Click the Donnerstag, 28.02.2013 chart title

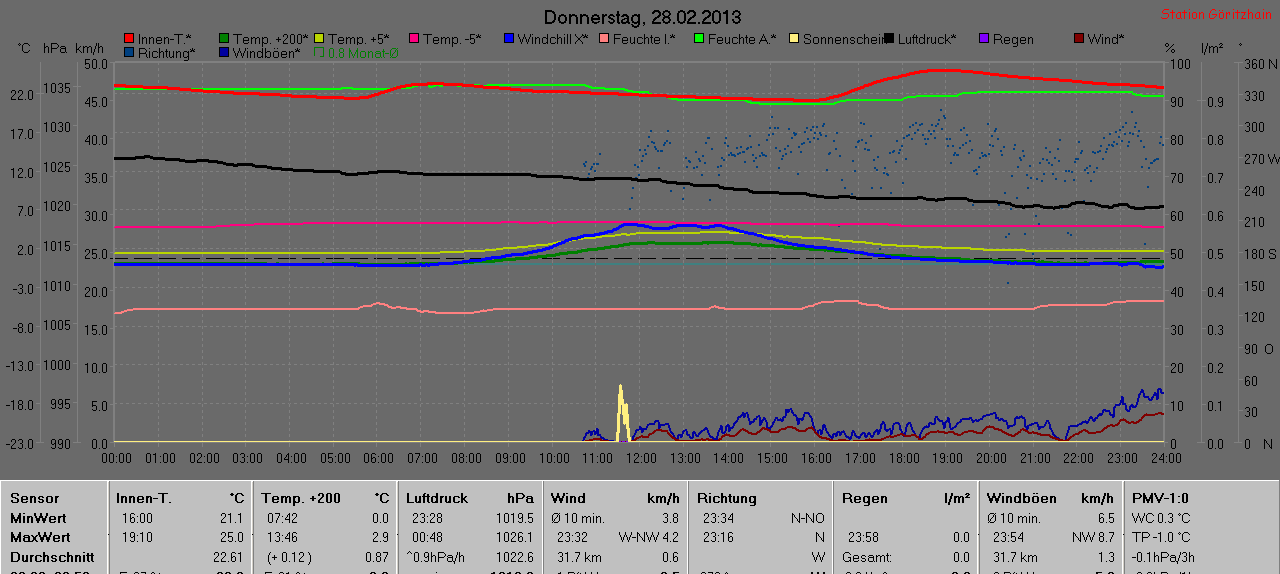[643, 18]
